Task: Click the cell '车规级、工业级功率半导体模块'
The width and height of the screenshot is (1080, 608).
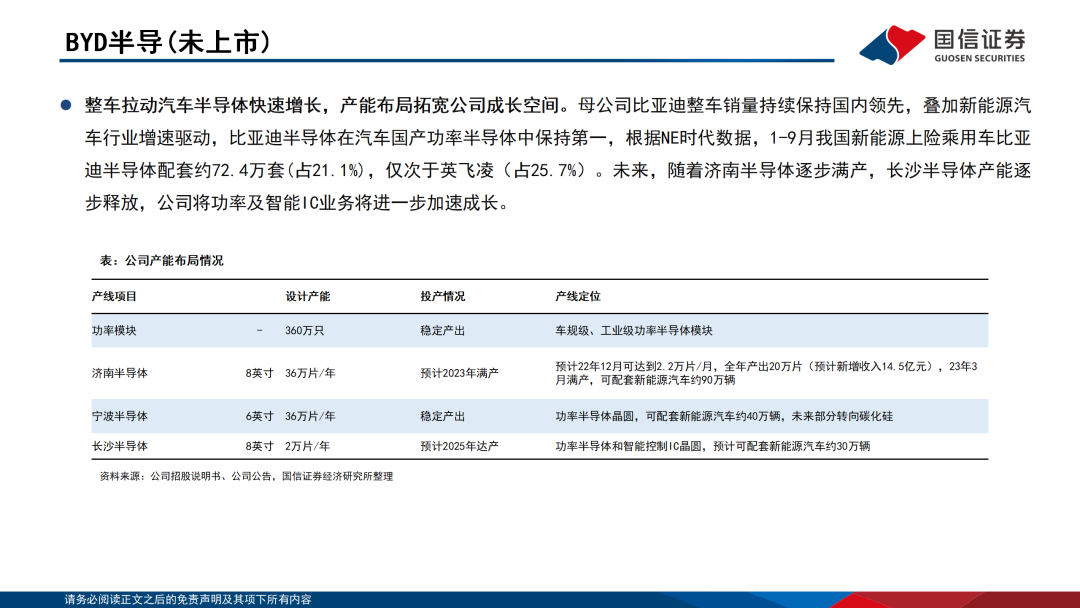Action: click(634, 331)
